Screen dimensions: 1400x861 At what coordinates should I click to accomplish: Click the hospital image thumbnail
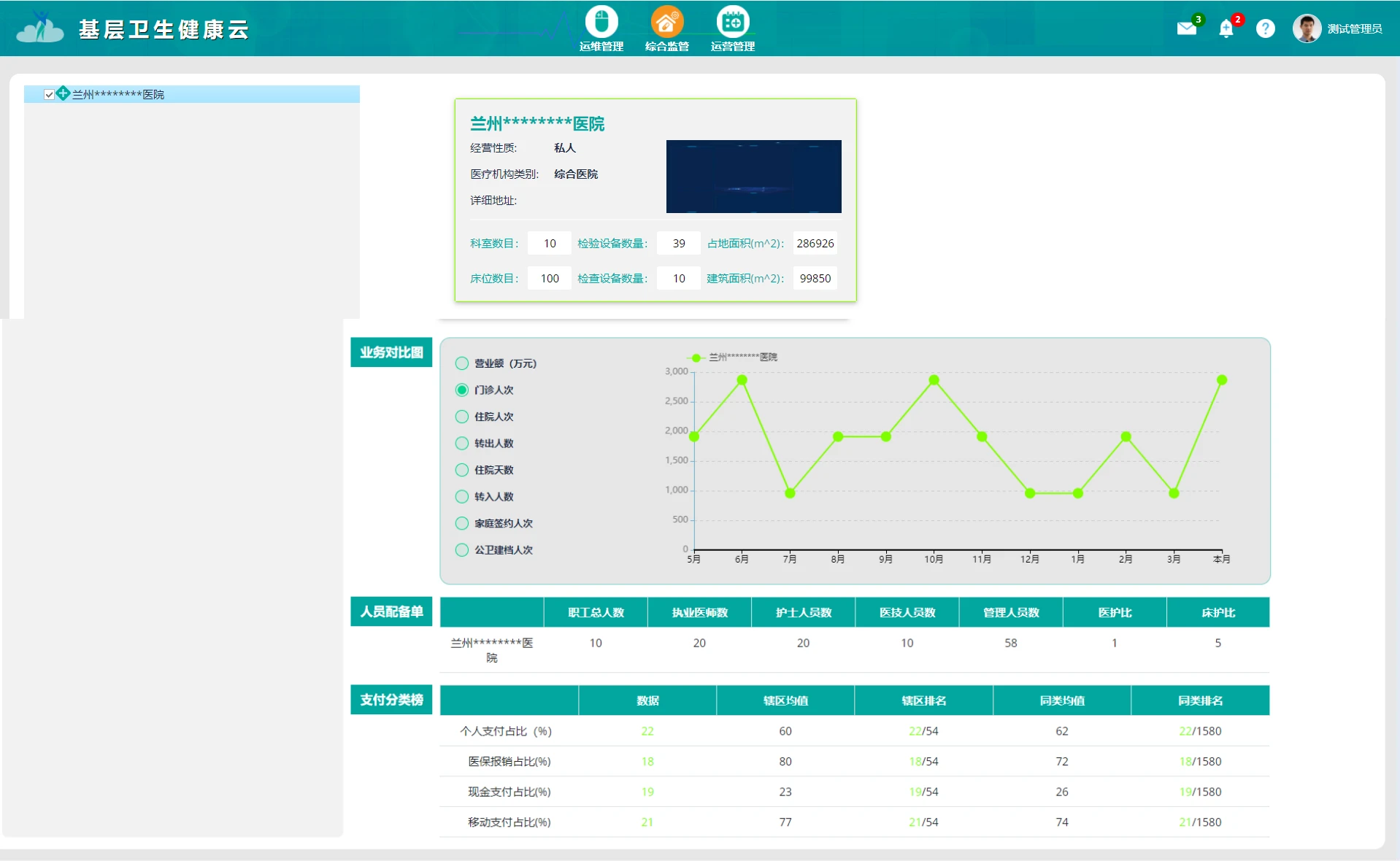[x=753, y=177]
